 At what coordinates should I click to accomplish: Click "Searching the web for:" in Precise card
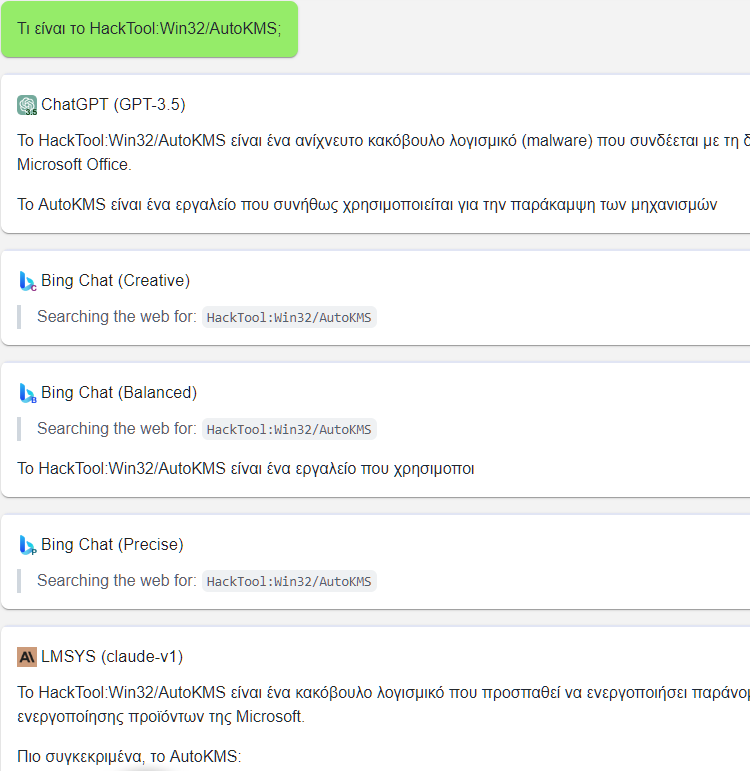pos(117,580)
